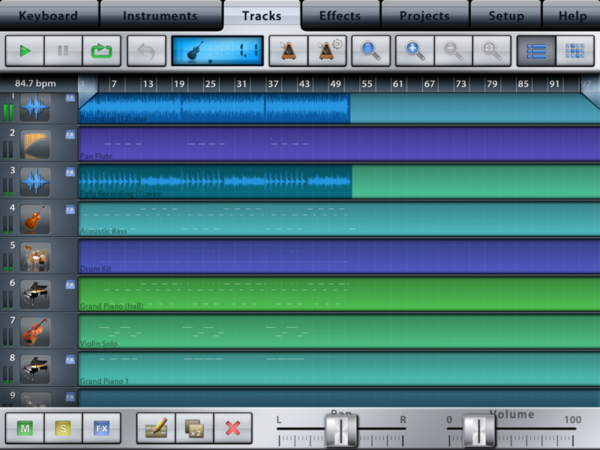Open metronome settings with gear

point(327,51)
